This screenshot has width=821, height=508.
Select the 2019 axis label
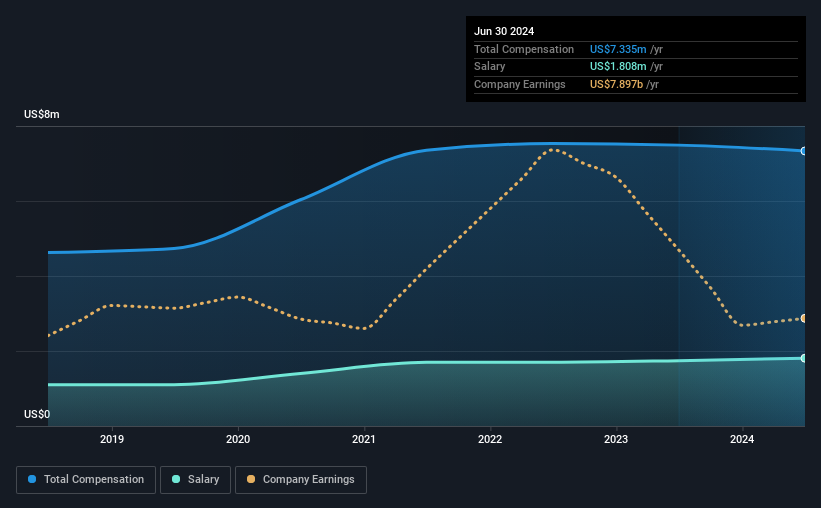(112, 439)
